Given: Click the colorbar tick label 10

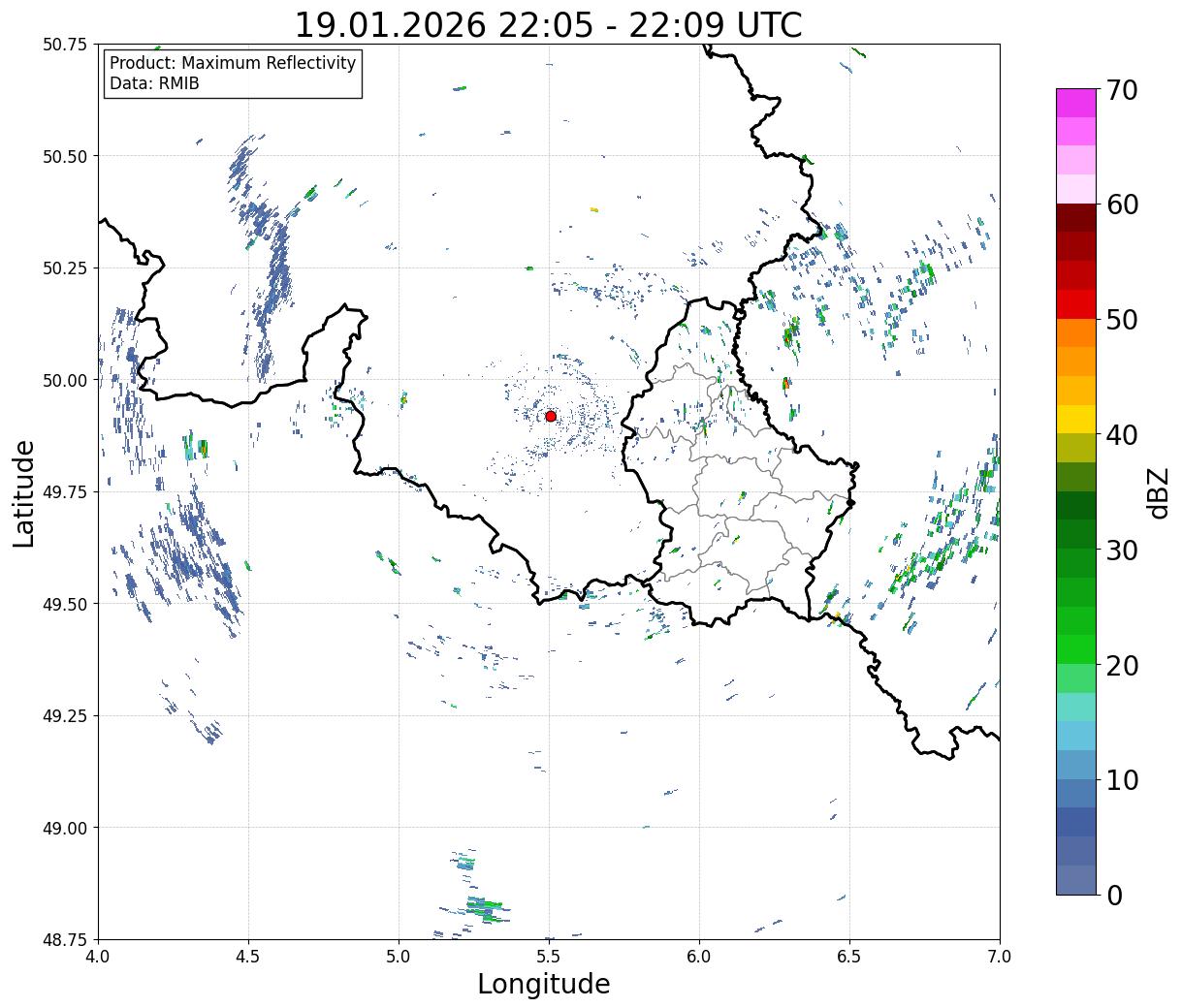Looking at the screenshot, I should click(1122, 779).
